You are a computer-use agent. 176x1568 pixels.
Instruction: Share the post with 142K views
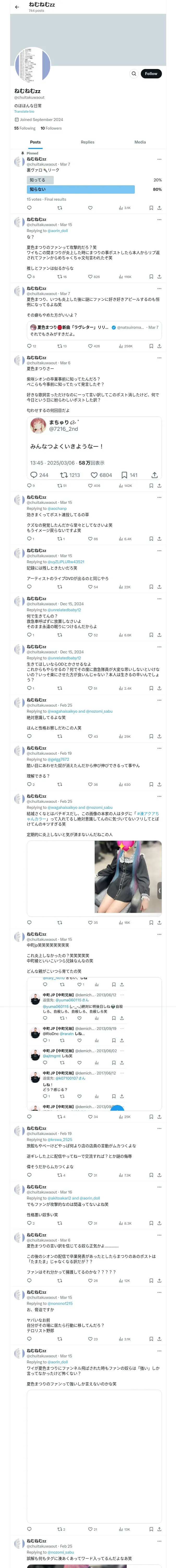(x=159, y=486)
